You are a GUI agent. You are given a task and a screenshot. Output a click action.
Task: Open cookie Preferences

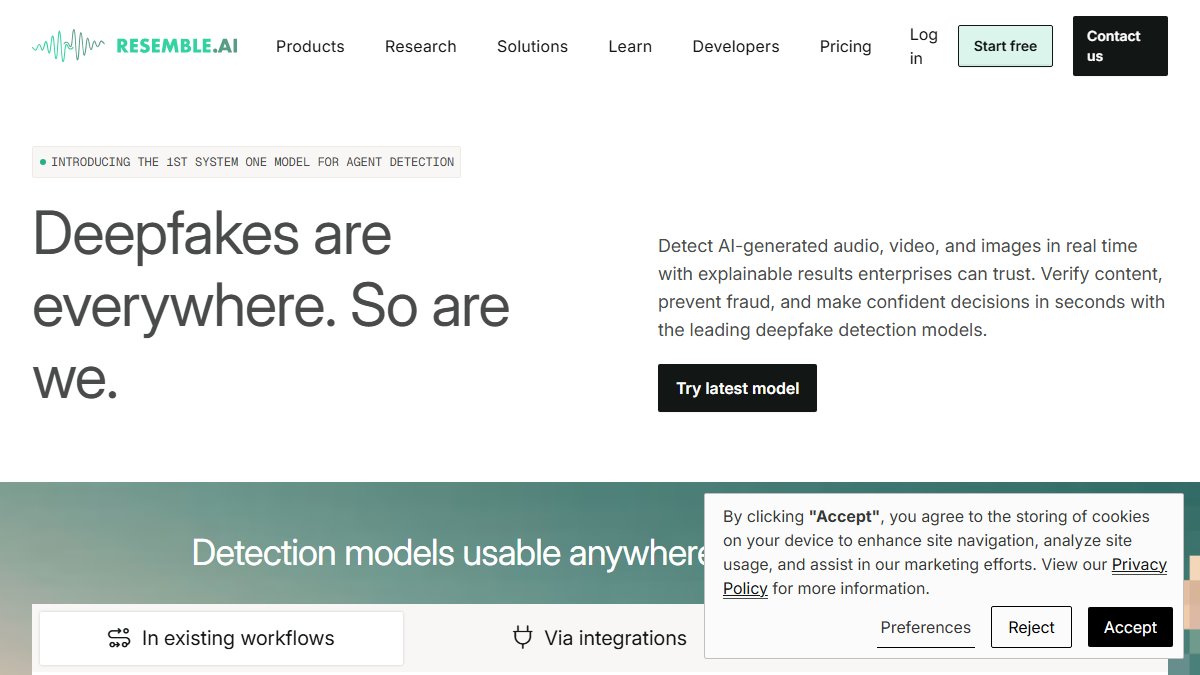pos(925,627)
